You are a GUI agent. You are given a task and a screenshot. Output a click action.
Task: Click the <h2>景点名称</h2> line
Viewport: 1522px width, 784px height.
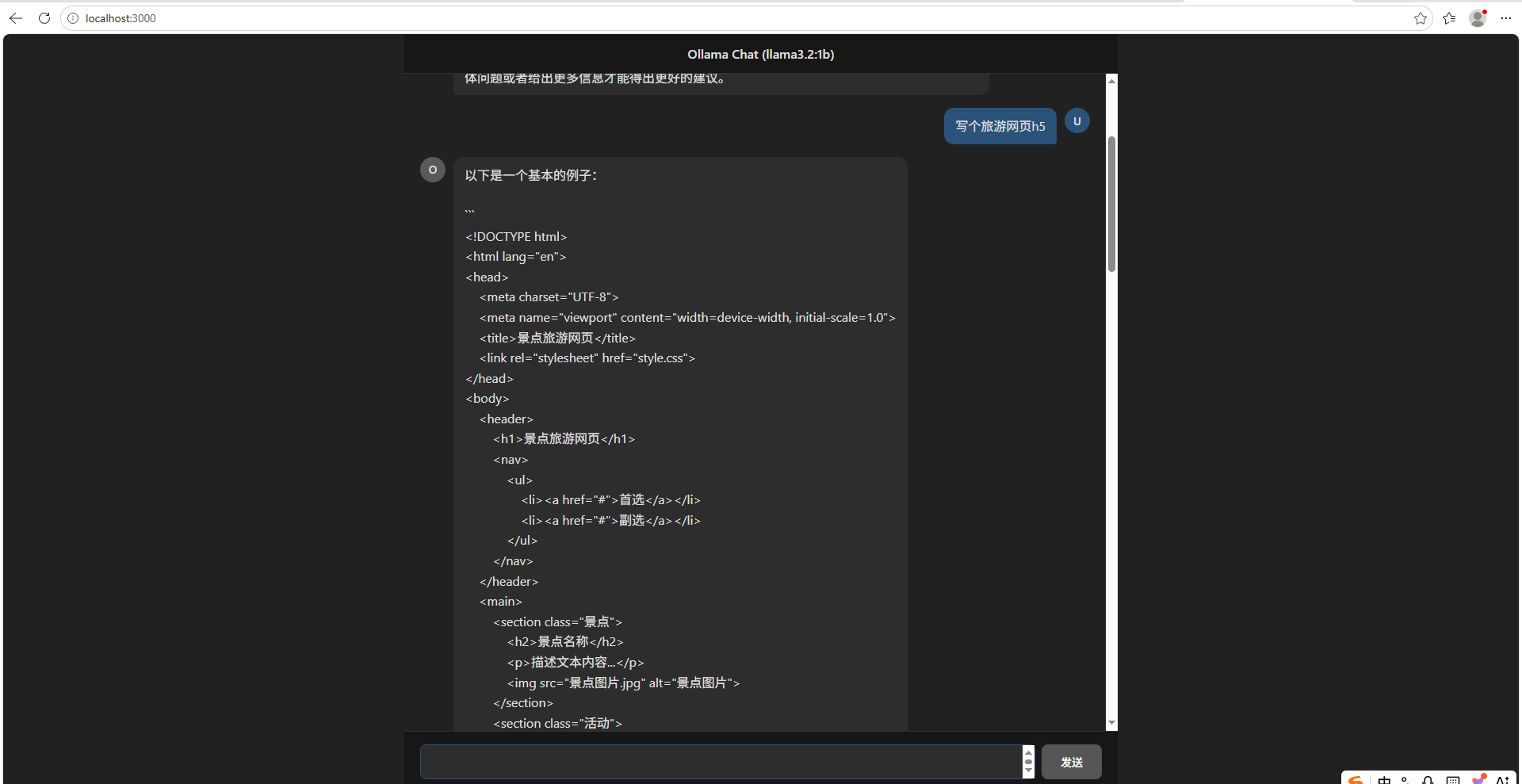click(565, 642)
